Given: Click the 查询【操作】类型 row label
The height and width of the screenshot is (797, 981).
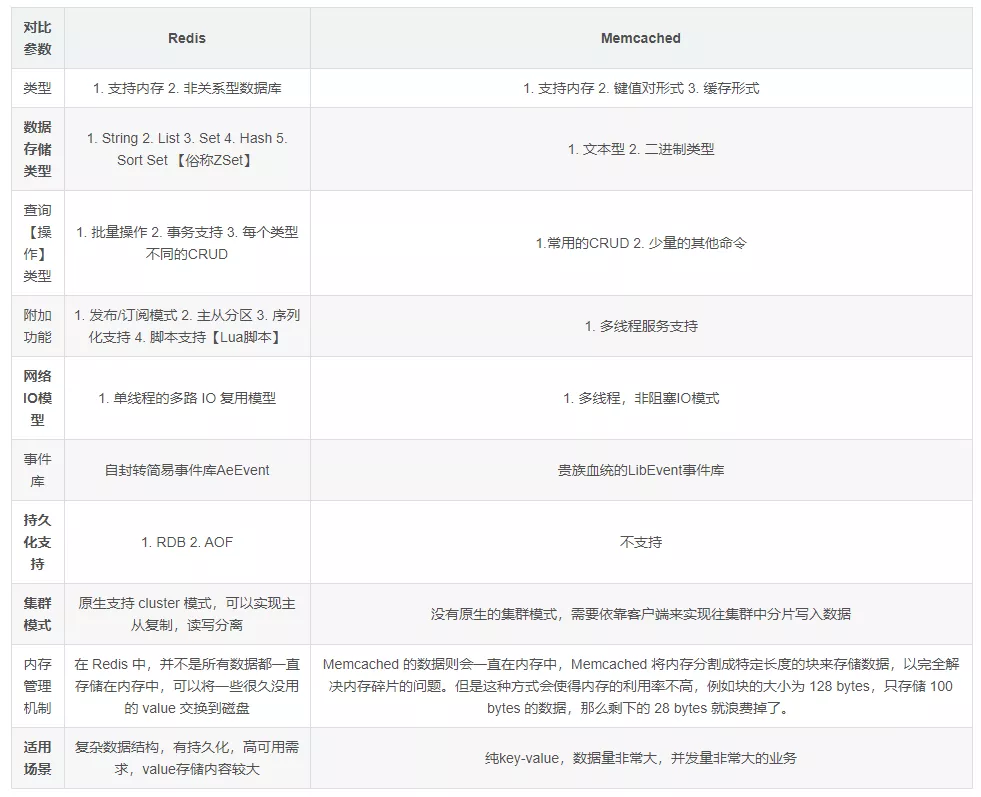Looking at the screenshot, I should (38, 243).
